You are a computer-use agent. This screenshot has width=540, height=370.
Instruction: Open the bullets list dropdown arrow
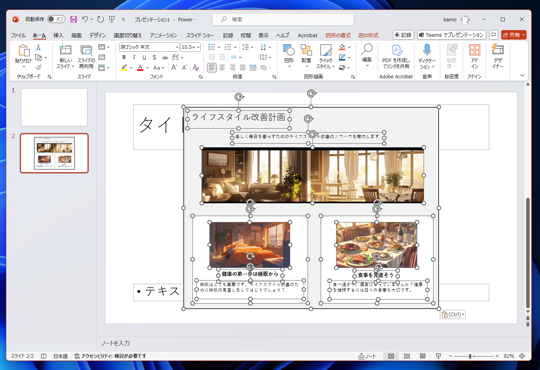(219, 47)
